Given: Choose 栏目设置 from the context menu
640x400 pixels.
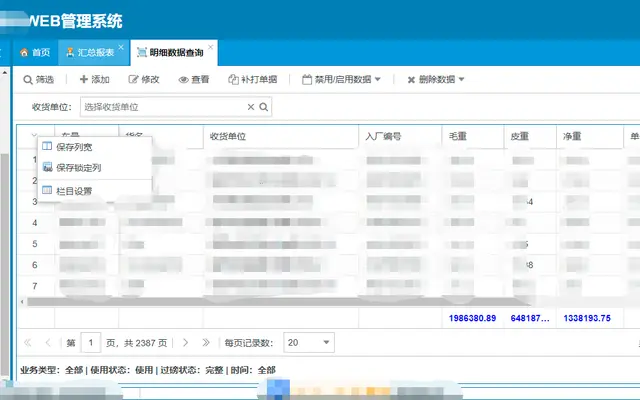Looking at the screenshot, I should (95, 191).
